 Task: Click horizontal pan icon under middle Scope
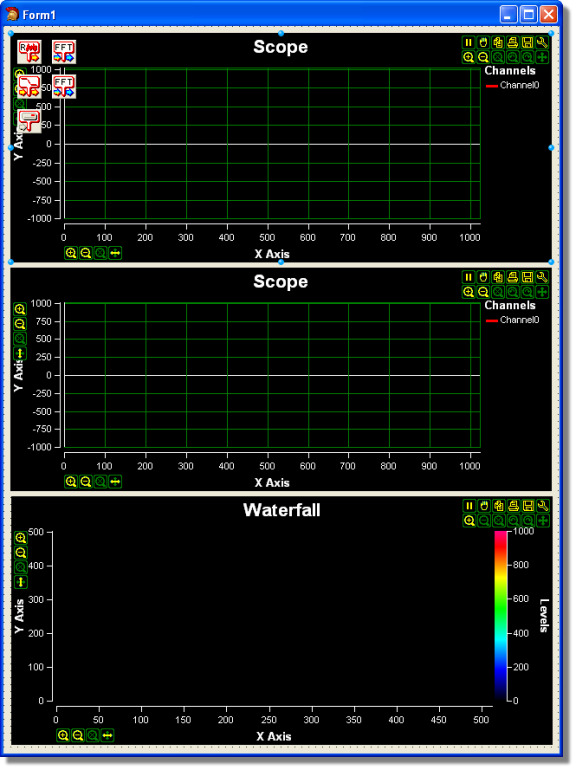[x=115, y=482]
